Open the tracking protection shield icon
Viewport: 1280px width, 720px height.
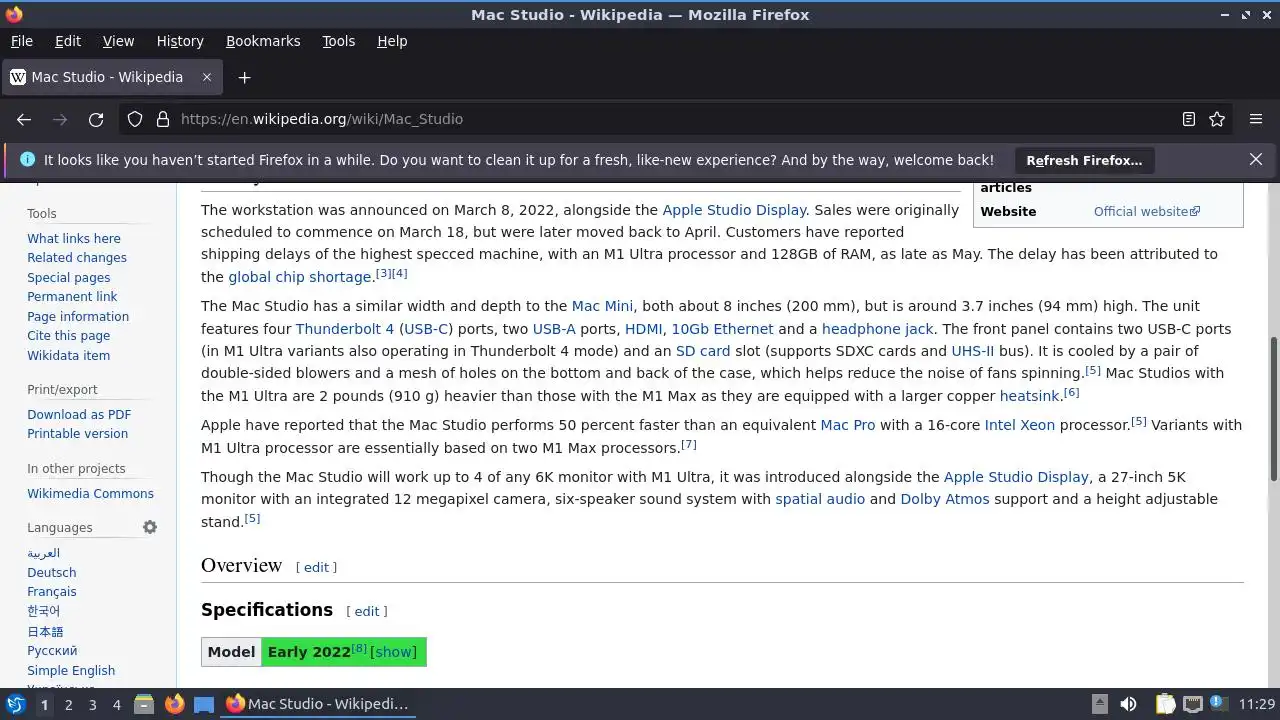click(x=135, y=119)
